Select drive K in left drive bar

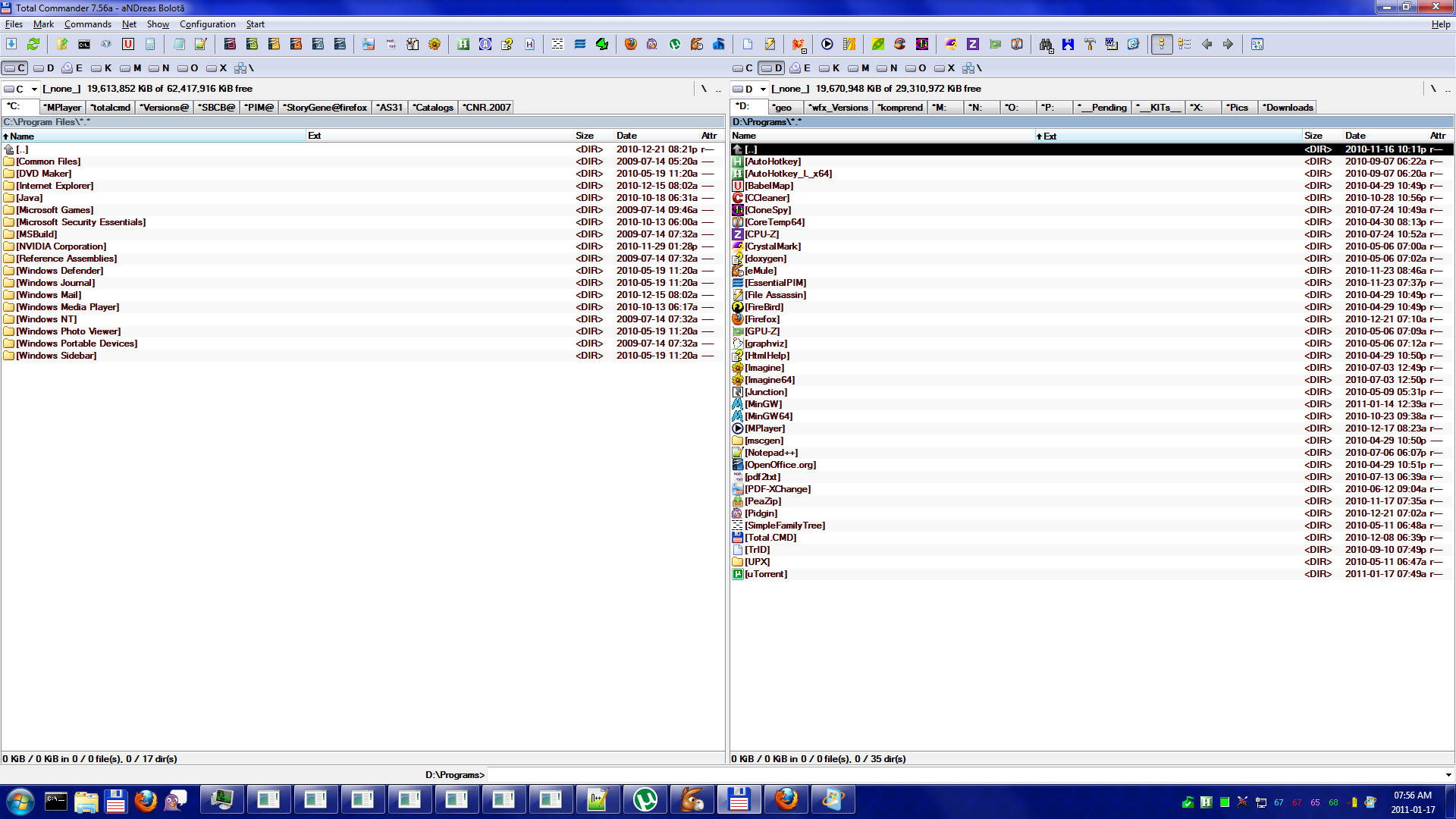tap(102, 68)
